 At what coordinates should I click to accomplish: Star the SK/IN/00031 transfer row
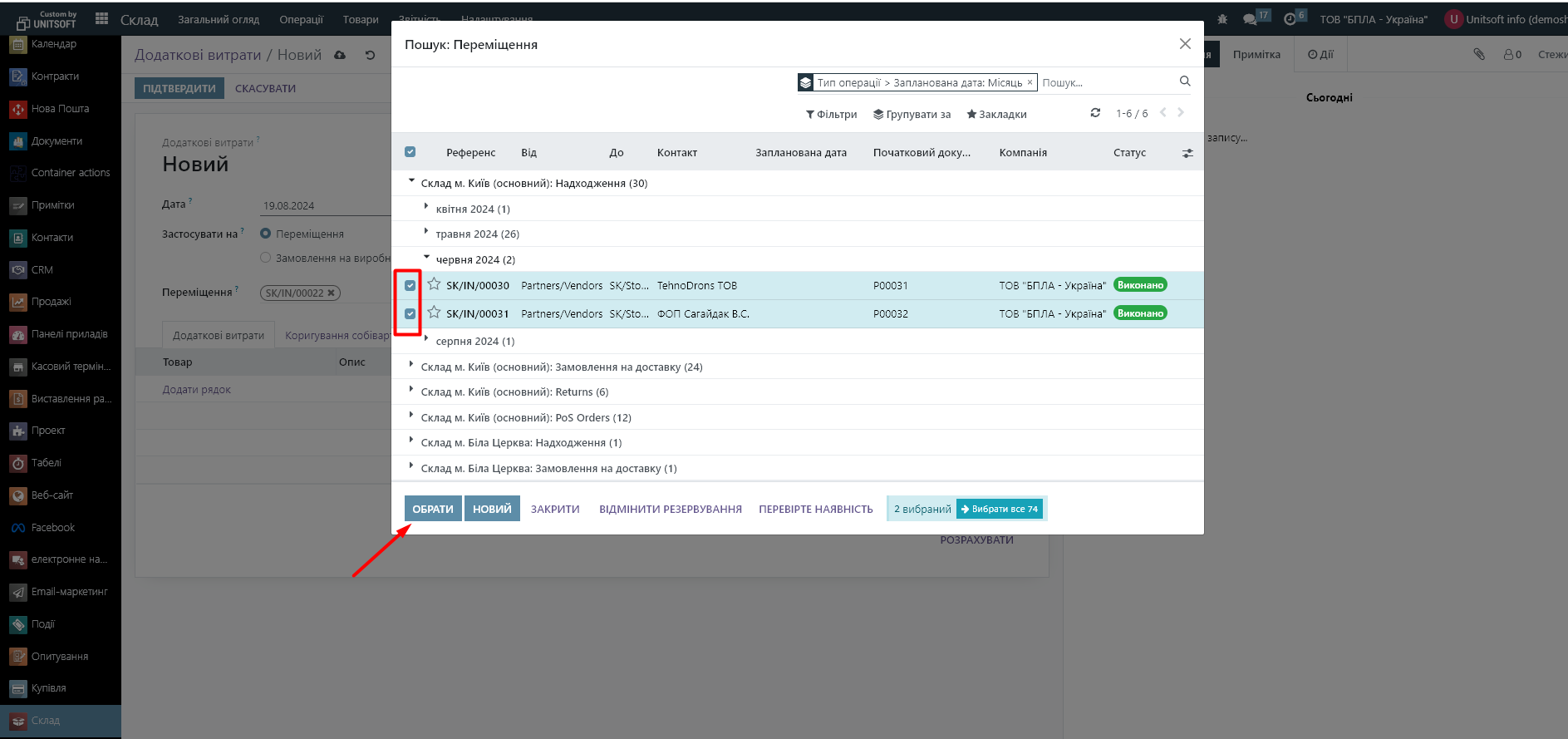(434, 313)
